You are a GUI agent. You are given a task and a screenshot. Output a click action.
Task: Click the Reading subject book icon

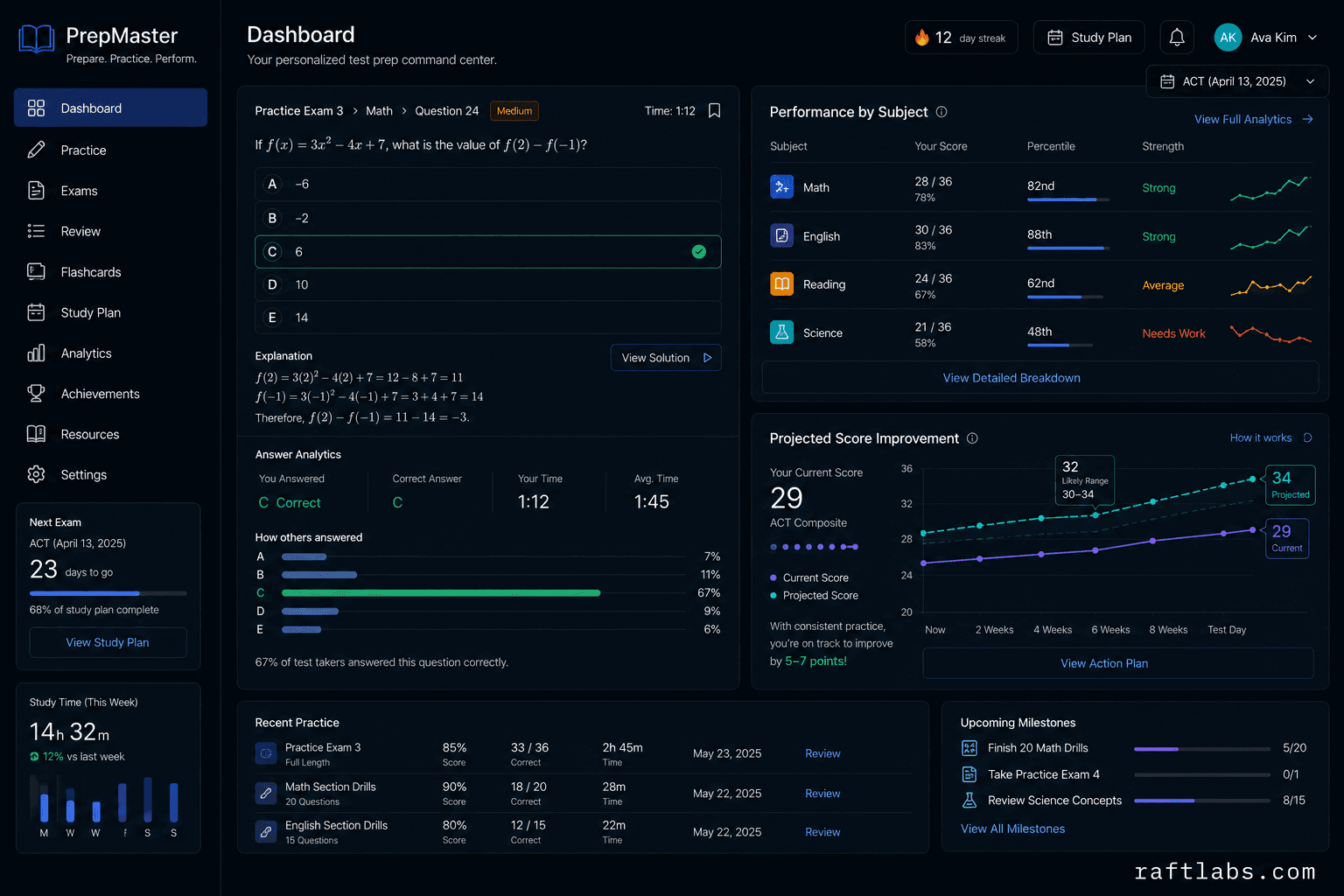[x=781, y=284]
